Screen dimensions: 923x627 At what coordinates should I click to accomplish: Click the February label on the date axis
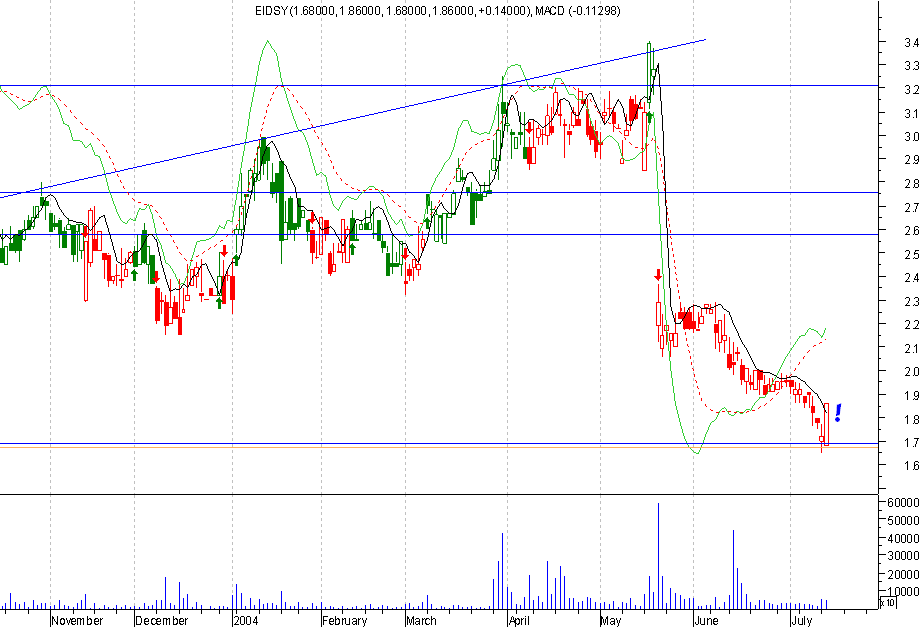(x=344, y=621)
